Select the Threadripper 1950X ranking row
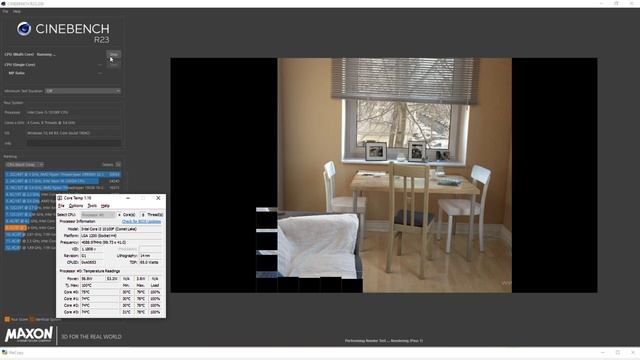This screenshot has height=360, width=640. [x=63, y=187]
